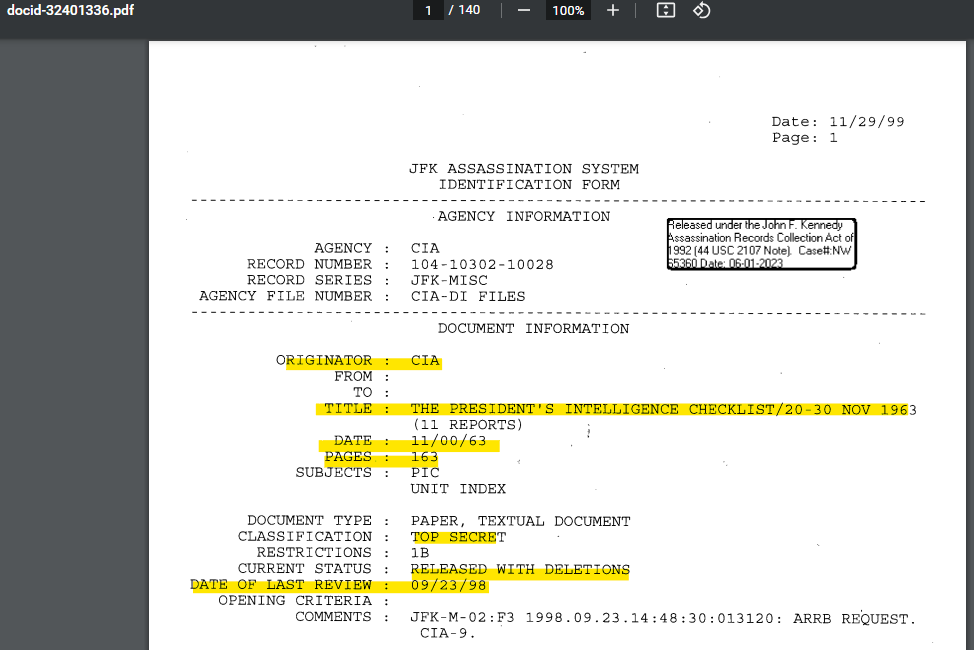Click the comments line JFK-M-02:F3
This screenshot has width=974, height=650.
[663, 619]
